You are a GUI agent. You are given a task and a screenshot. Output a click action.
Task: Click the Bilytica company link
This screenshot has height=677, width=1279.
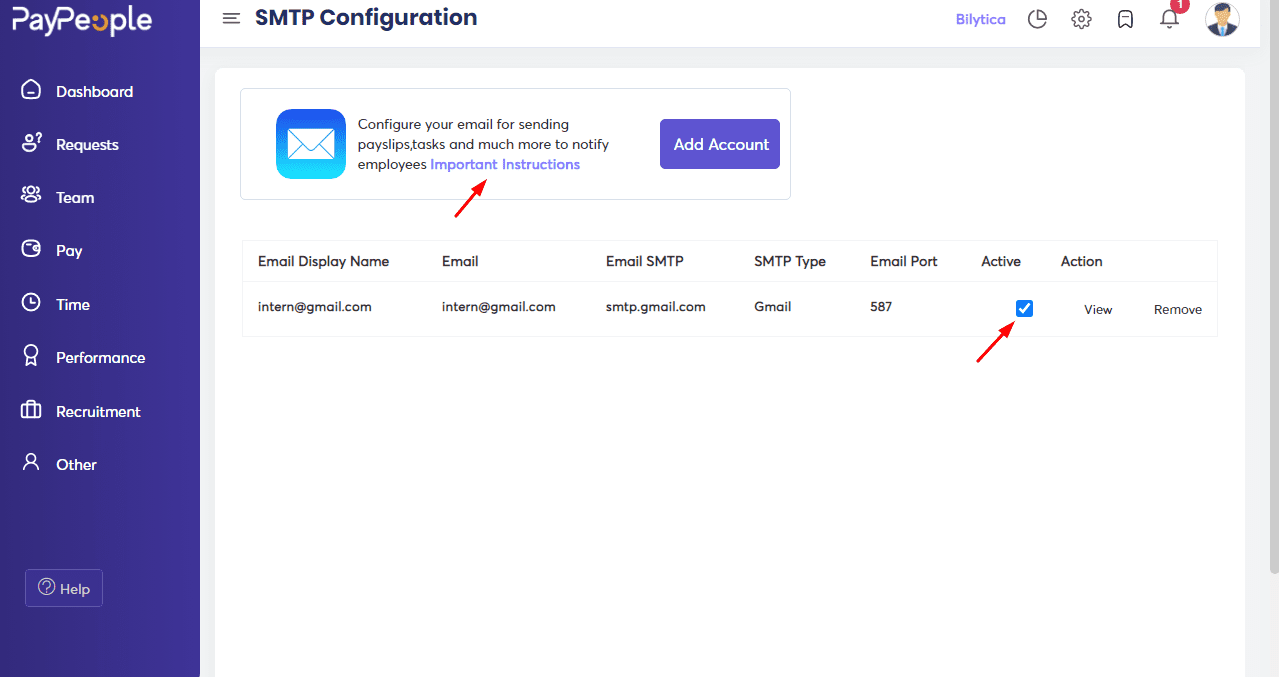click(981, 19)
